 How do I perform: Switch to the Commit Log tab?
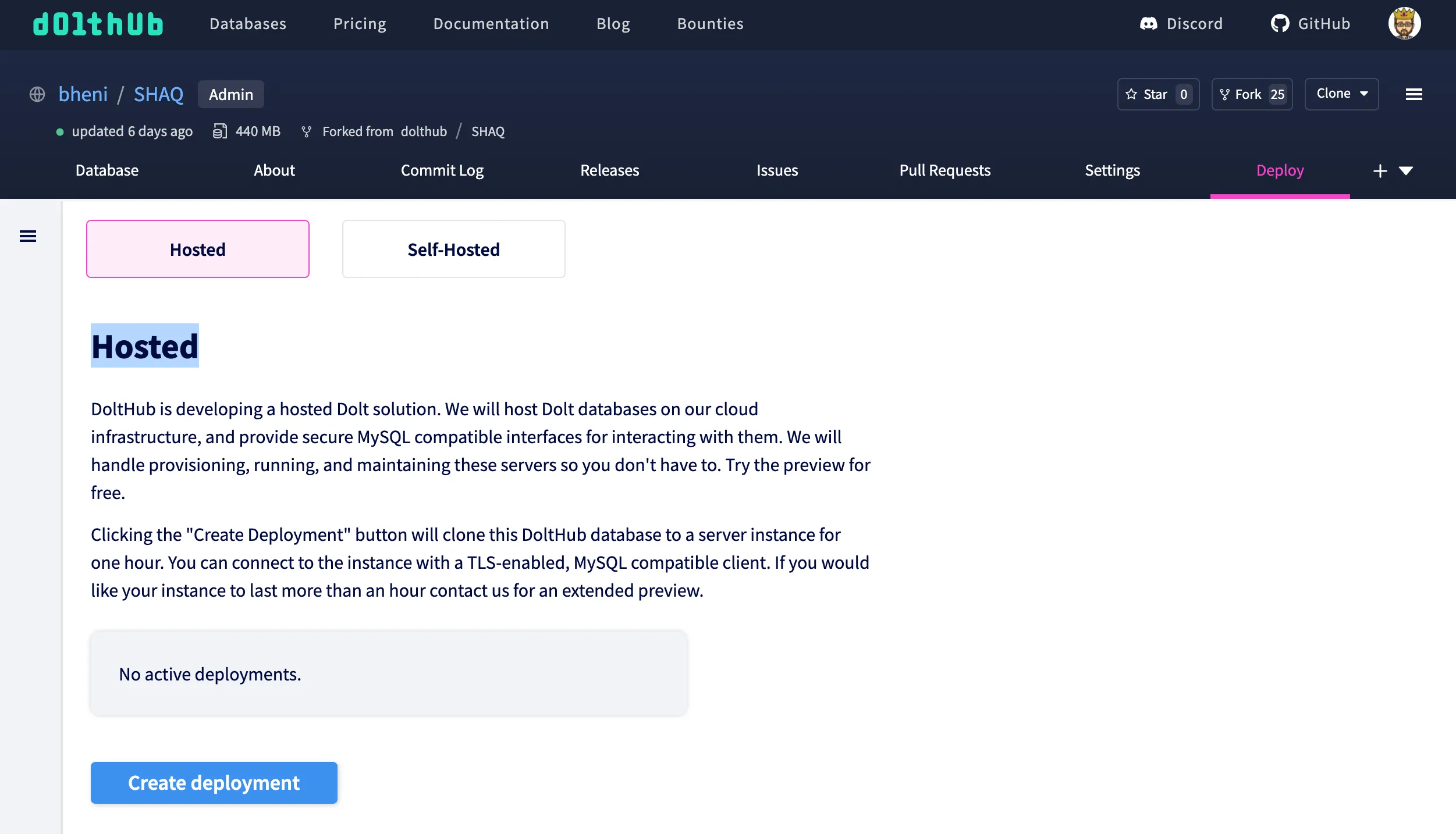click(x=442, y=170)
